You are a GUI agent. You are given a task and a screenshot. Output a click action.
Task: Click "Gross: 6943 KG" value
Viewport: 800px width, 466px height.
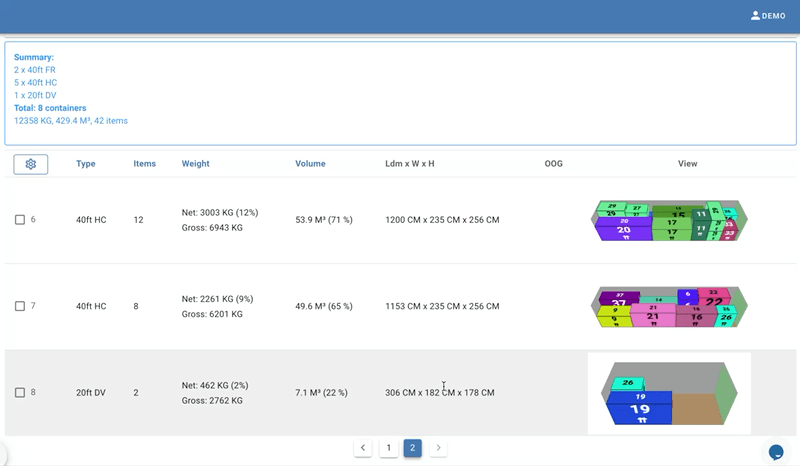[x=212, y=228]
